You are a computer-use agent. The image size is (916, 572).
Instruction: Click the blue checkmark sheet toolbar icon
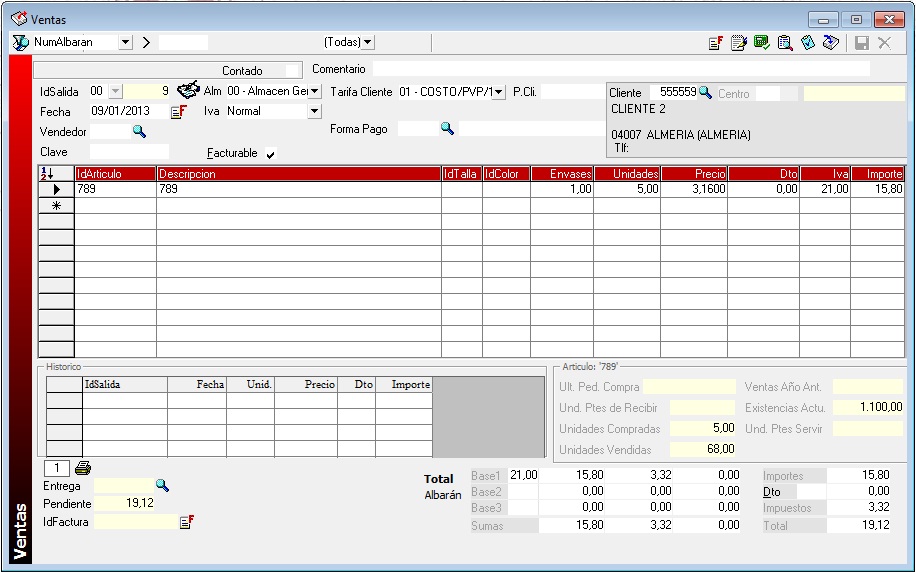pyautogui.click(x=808, y=43)
